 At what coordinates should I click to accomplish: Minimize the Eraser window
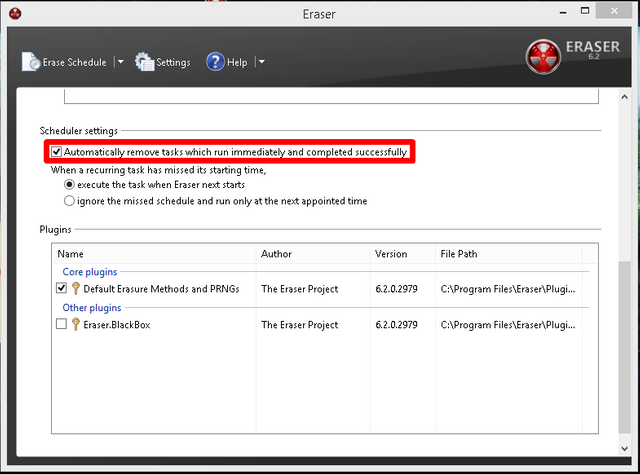(x=563, y=12)
